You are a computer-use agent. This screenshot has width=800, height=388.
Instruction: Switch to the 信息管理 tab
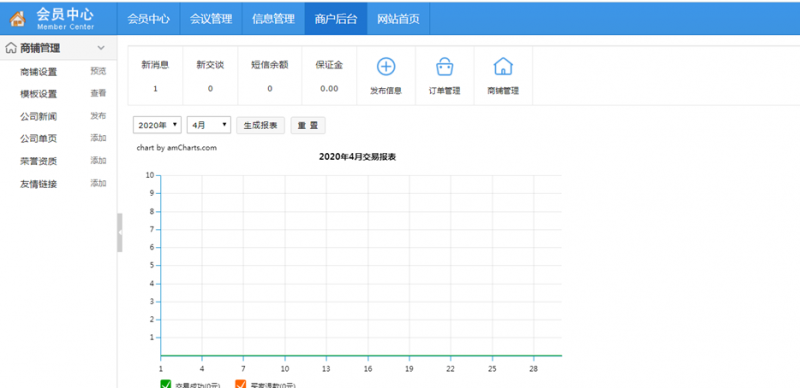[x=273, y=19]
